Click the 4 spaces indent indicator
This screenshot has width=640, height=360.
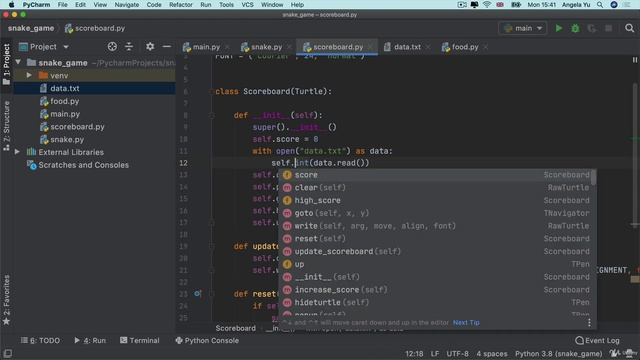[x=492, y=354]
